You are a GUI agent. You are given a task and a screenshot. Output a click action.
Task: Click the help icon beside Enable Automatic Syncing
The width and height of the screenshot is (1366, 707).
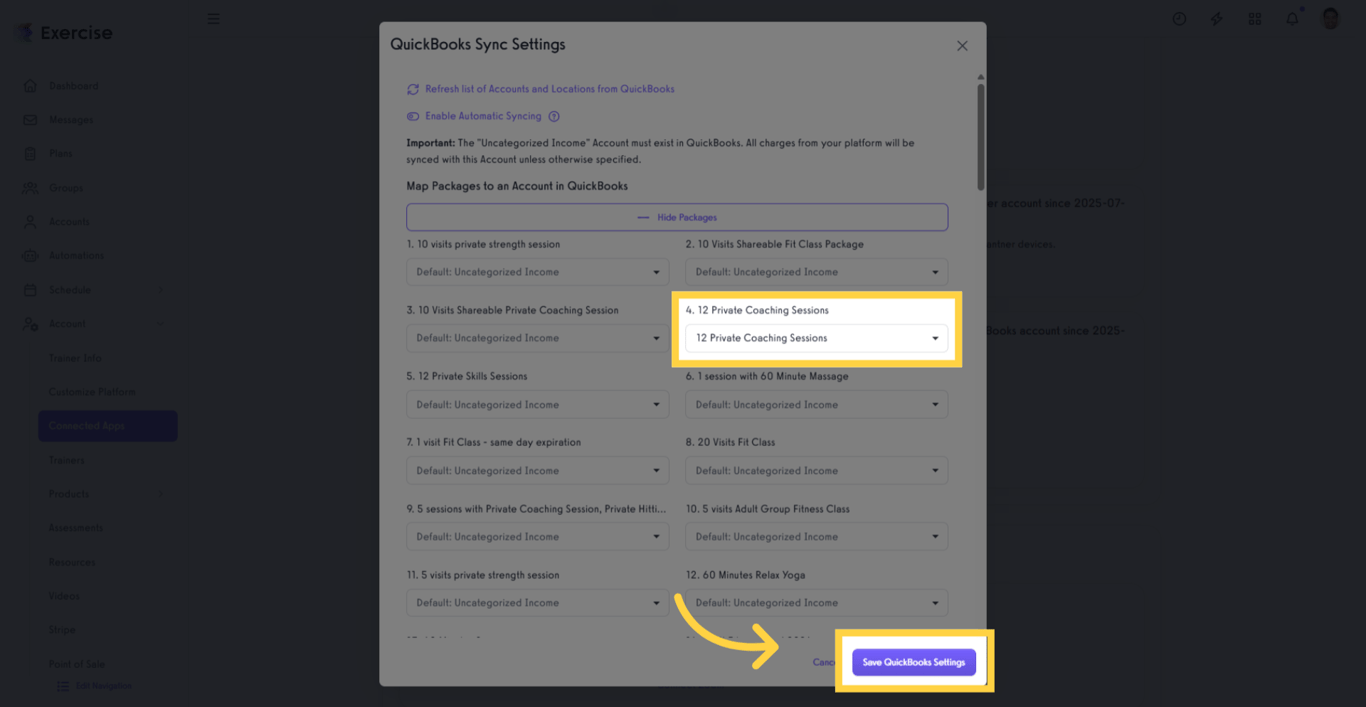[554, 116]
